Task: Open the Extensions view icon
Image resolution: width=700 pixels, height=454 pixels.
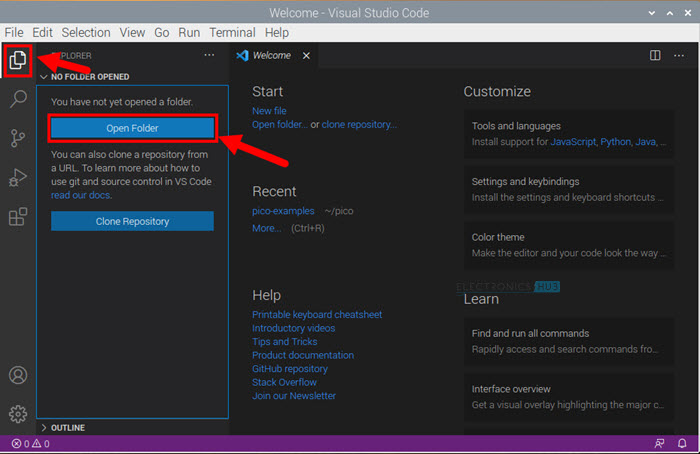Action: click(x=18, y=217)
